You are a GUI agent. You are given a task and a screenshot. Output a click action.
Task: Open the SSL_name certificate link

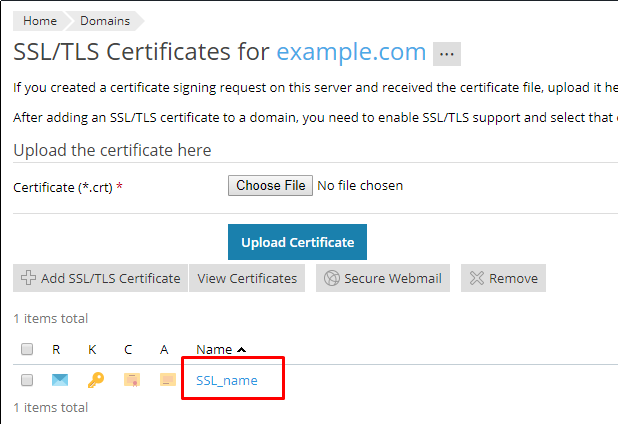(227, 380)
